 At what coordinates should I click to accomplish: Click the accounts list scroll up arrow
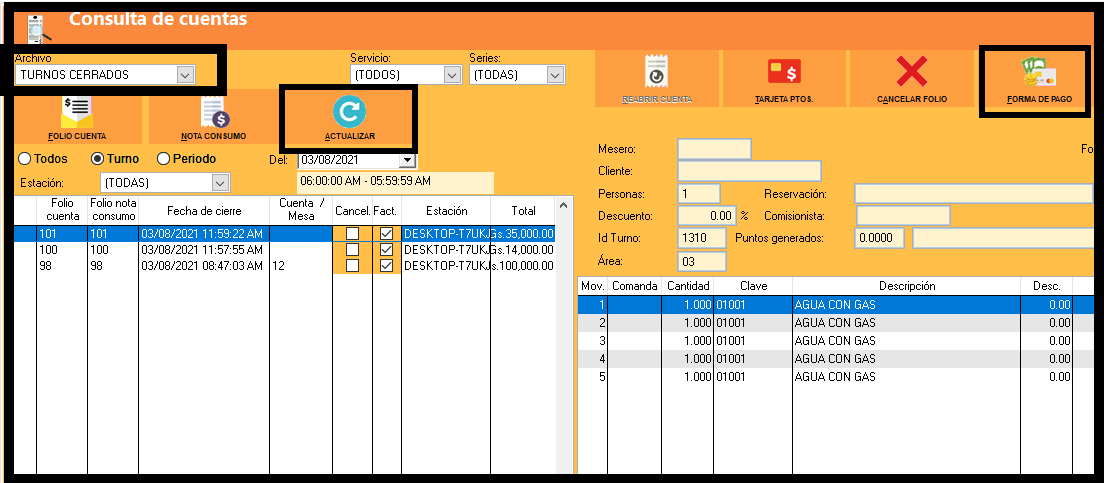coord(563,206)
